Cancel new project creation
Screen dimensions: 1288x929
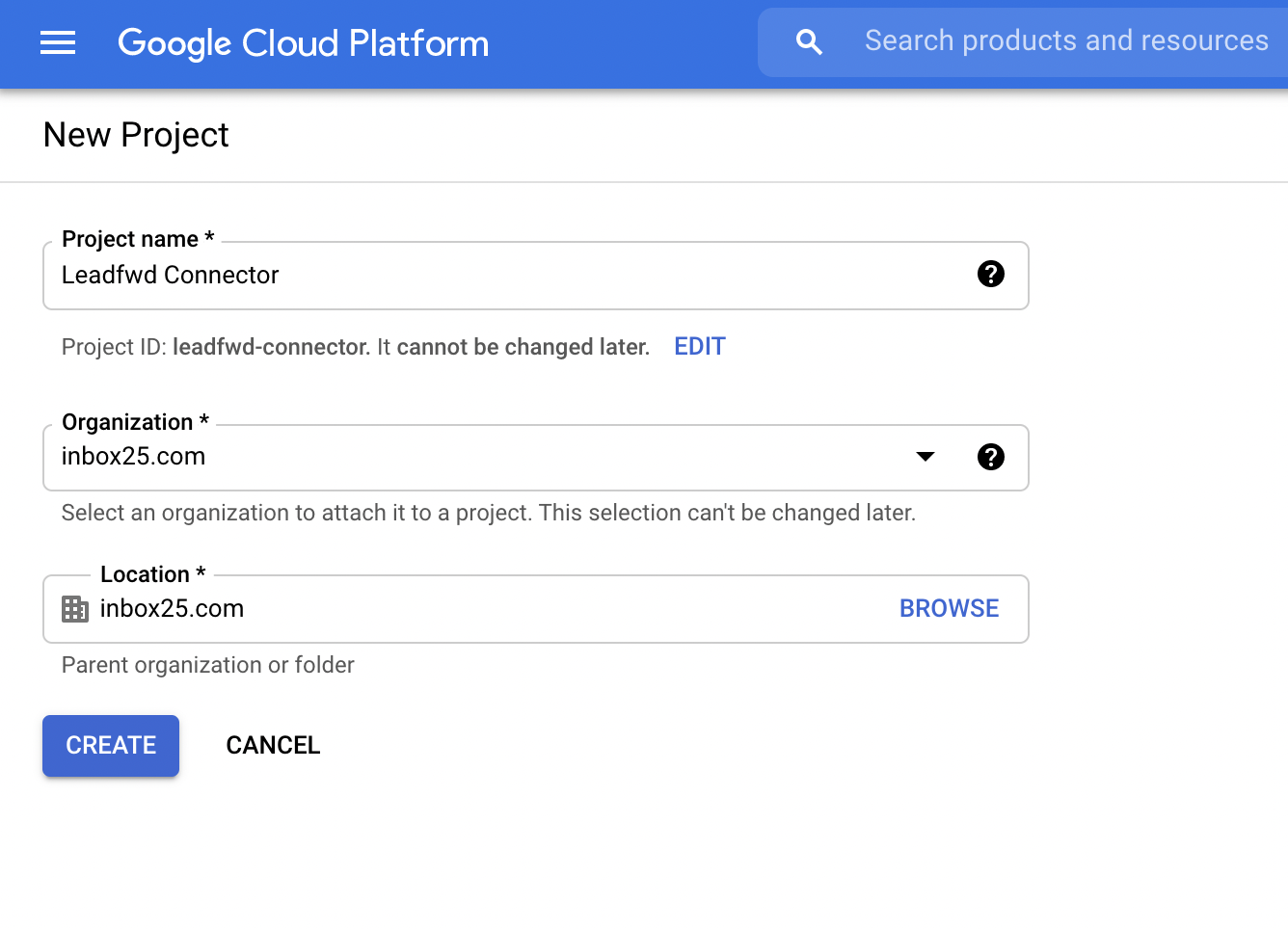(x=273, y=745)
